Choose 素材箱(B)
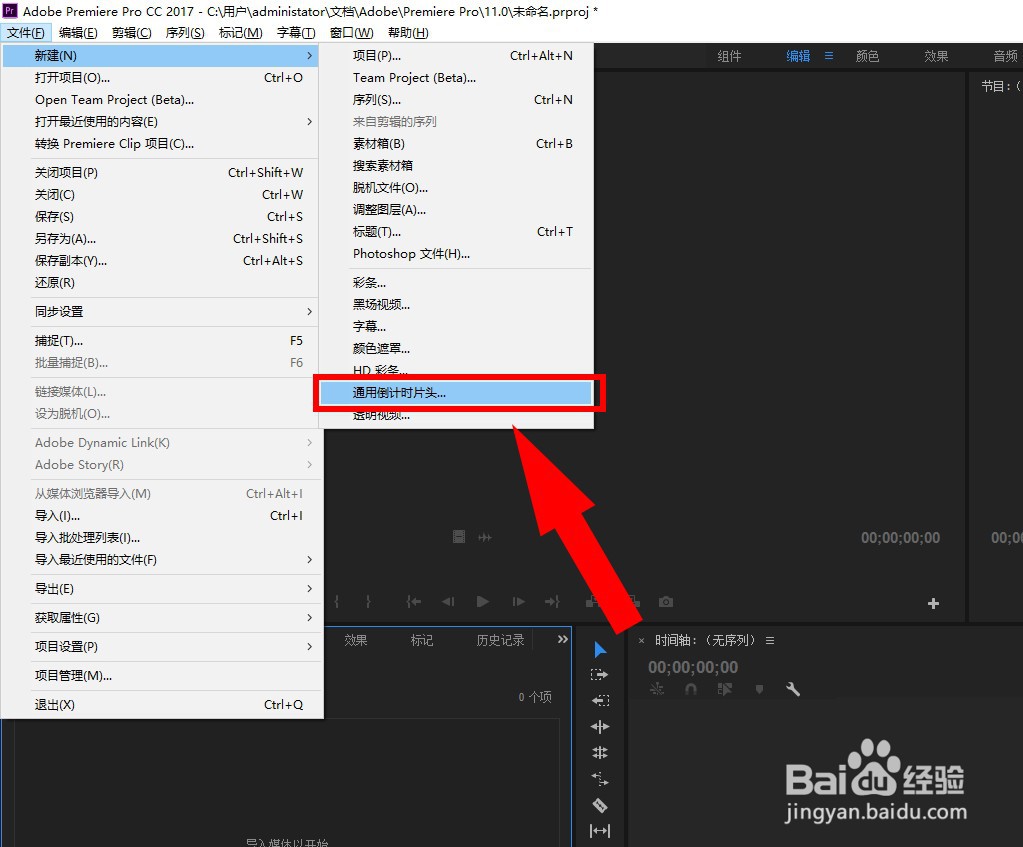 click(456, 144)
